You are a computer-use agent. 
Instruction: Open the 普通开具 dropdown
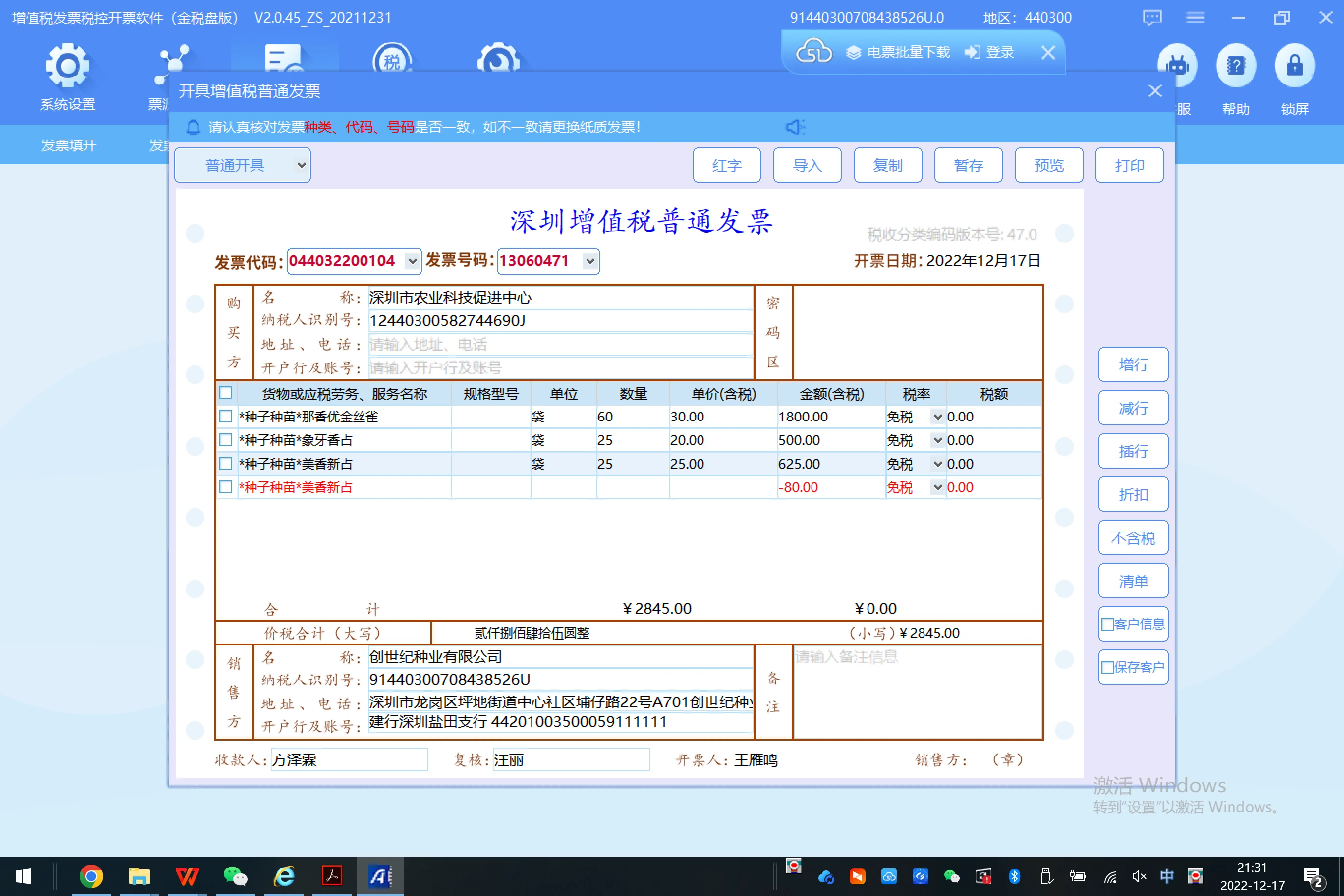[x=301, y=165]
